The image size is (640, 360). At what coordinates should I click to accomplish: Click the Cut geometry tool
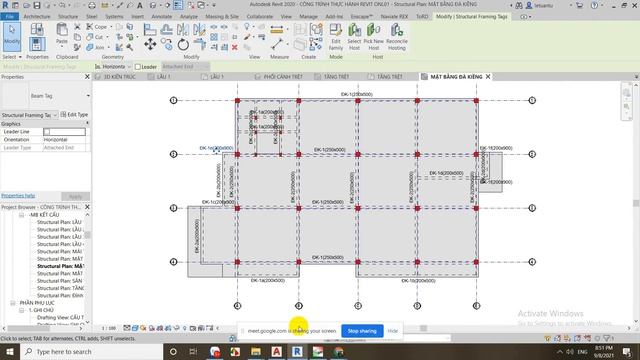(x=95, y=37)
